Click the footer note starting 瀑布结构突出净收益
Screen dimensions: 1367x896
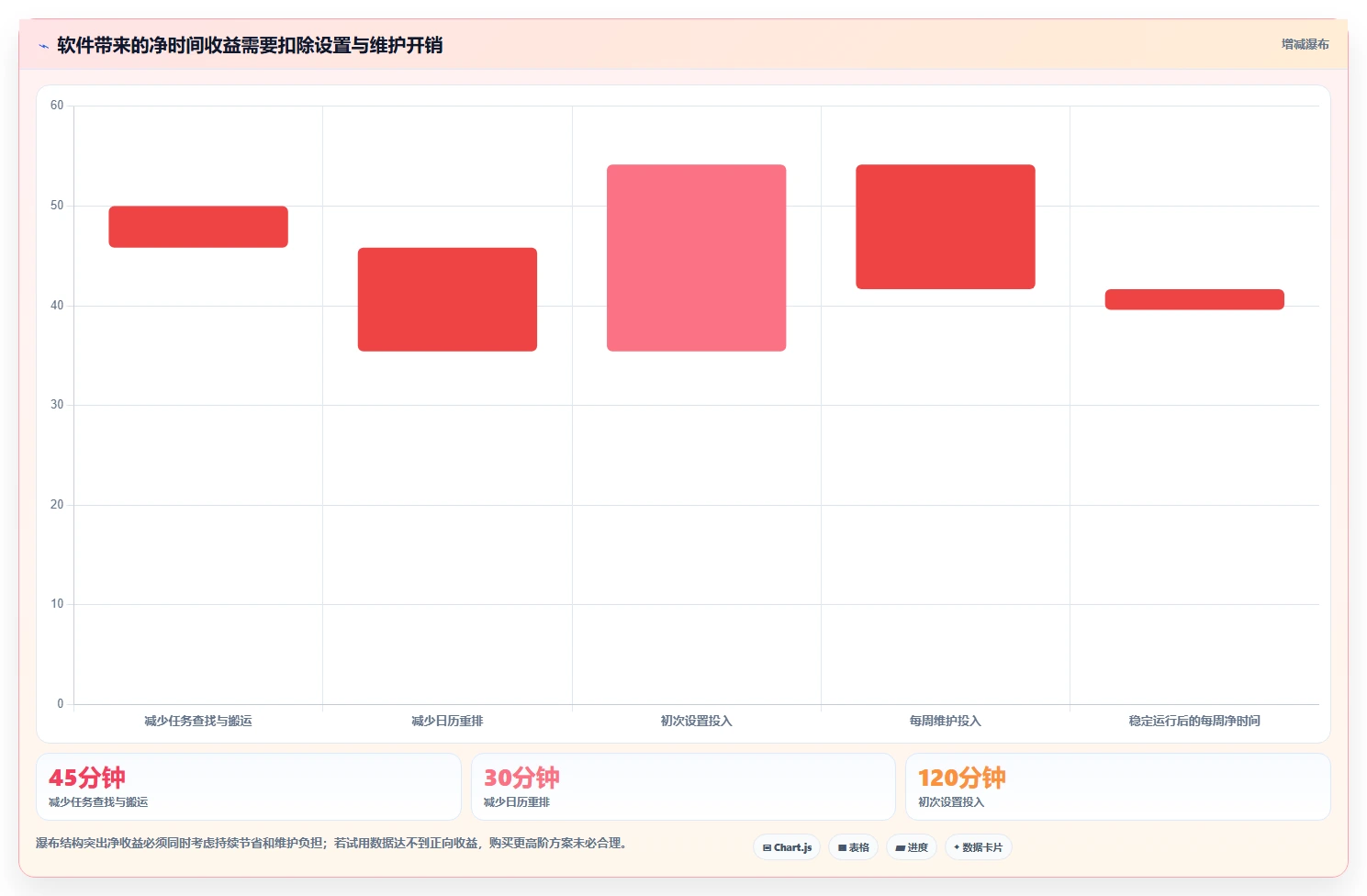tap(331, 843)
